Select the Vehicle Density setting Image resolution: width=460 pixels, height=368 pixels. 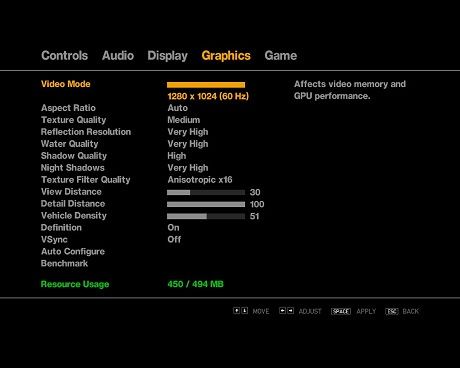pos(74,216)
